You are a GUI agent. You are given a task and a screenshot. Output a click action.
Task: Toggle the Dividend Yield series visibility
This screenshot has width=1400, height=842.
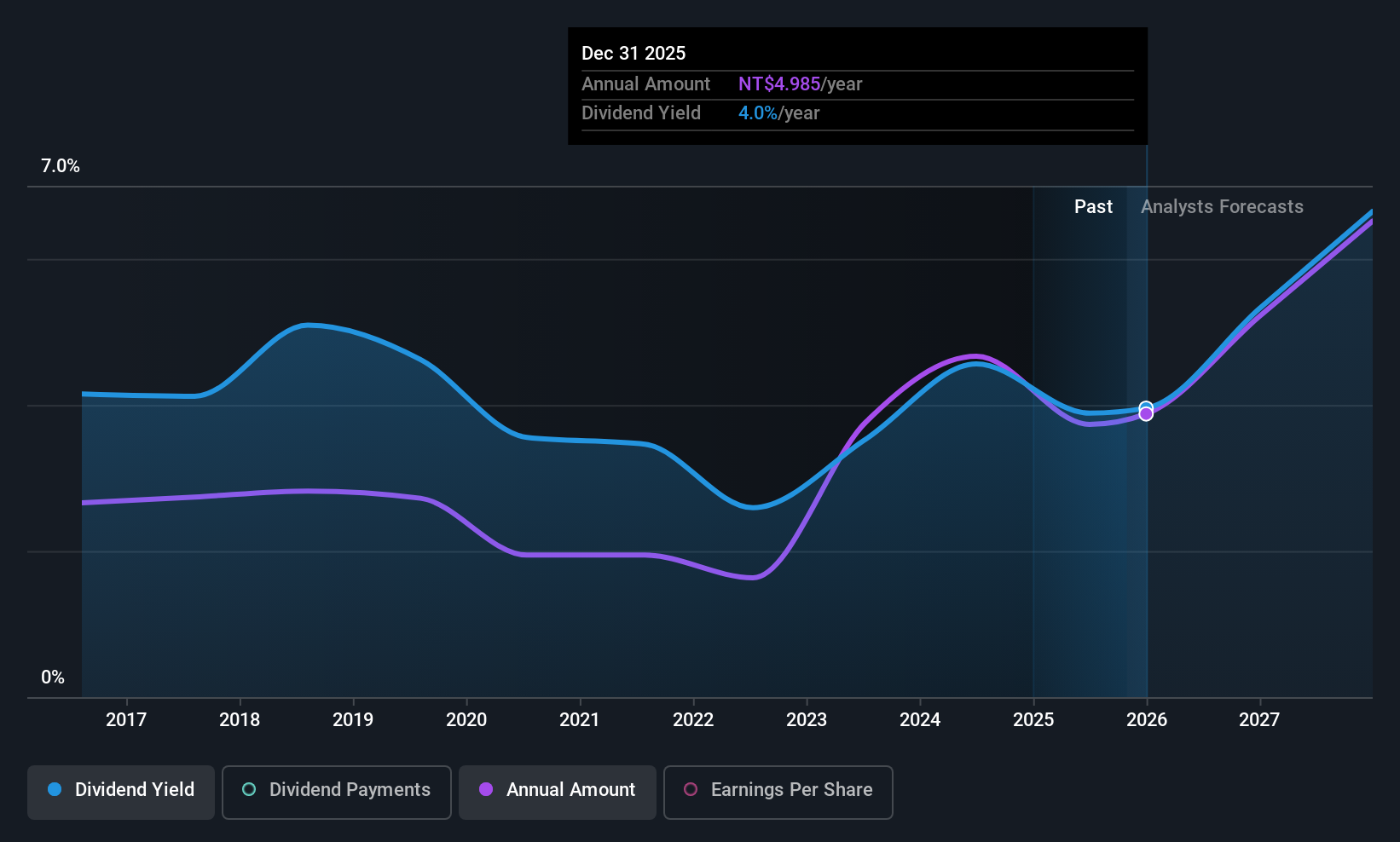(x=120, y=791)
